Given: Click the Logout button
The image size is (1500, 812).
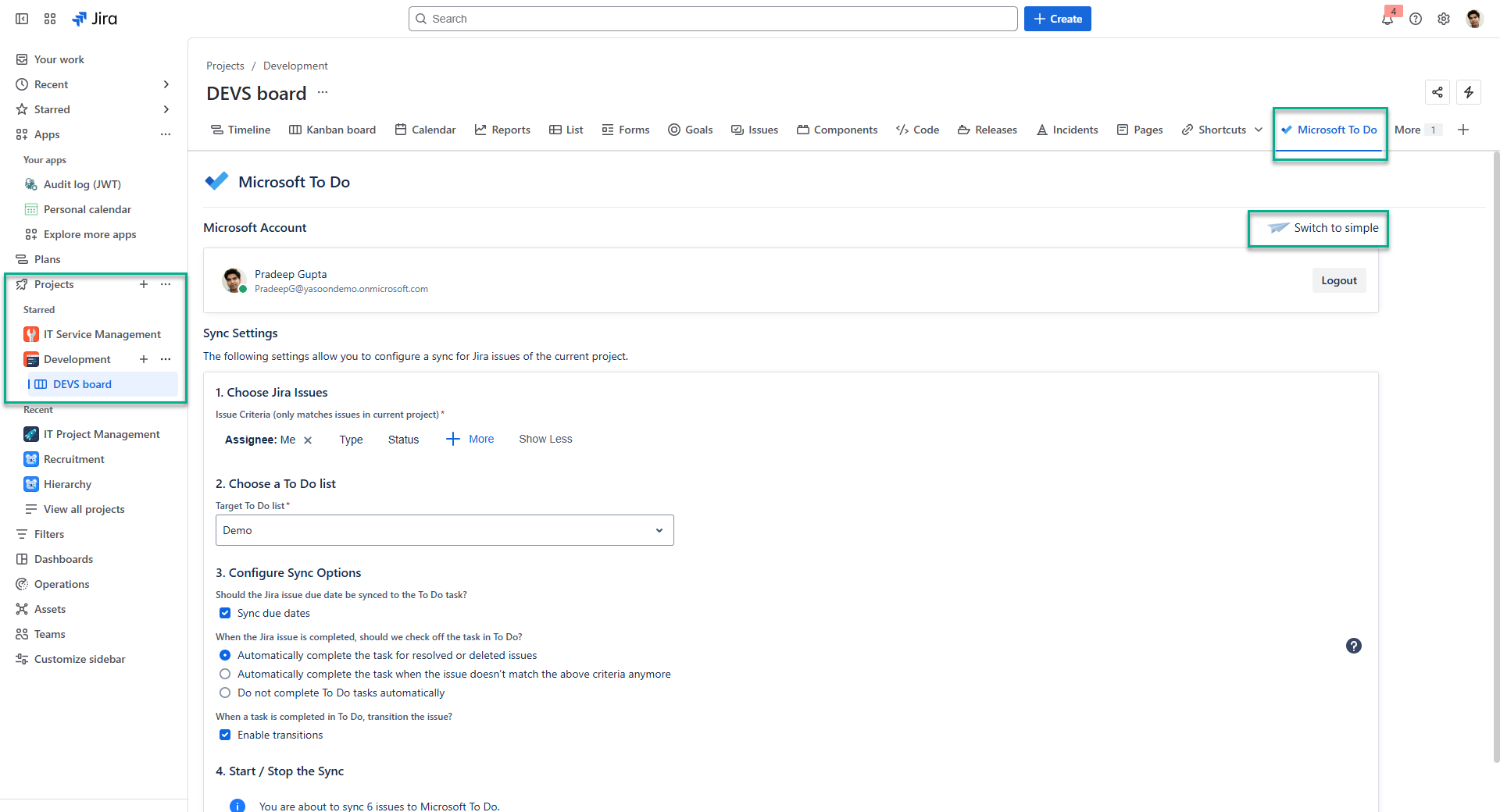Looking at the screenshot, I should click(x=1339, y=280).
